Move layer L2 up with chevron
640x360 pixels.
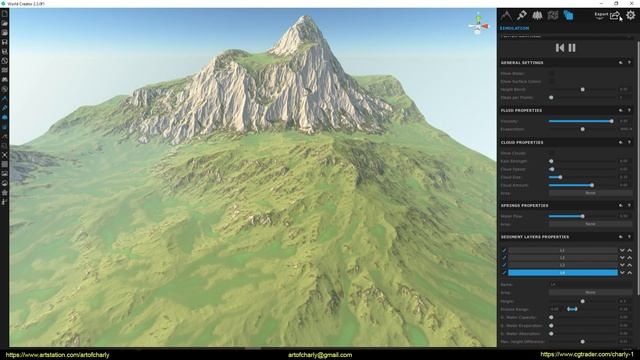click(x=630, y=258)
